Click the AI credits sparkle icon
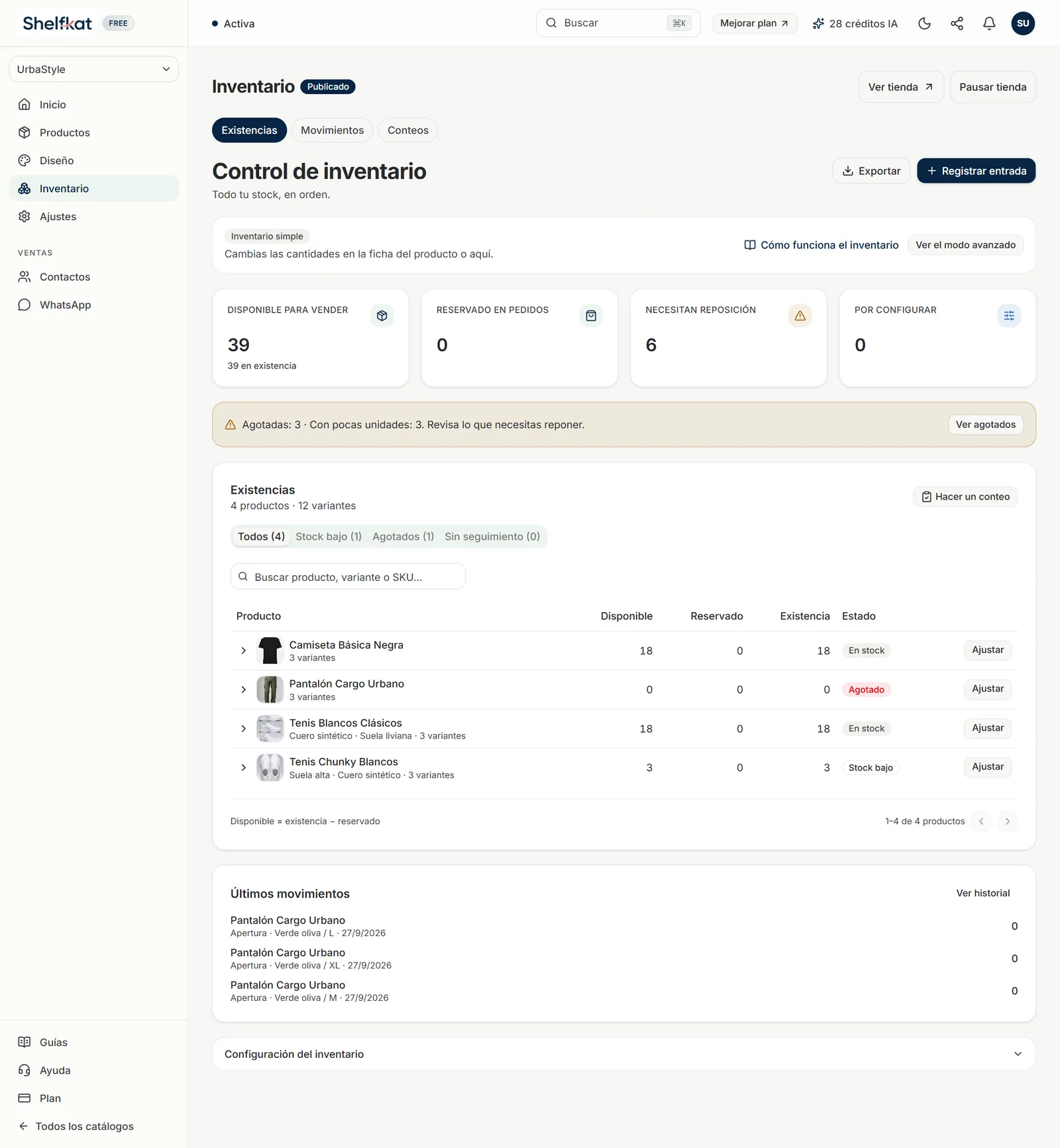 818,23
